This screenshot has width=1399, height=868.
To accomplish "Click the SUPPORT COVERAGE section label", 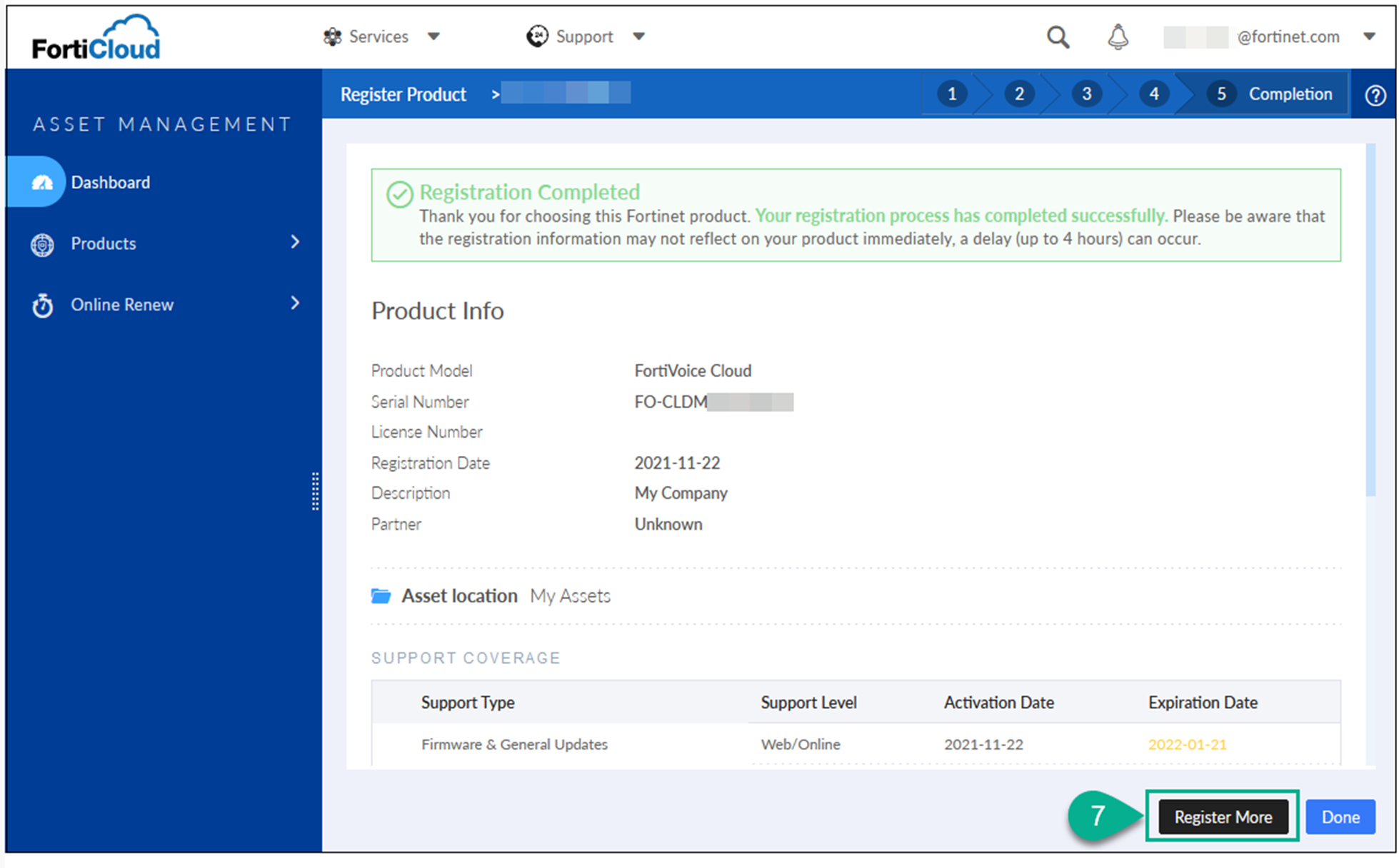I will click(466, 658).
